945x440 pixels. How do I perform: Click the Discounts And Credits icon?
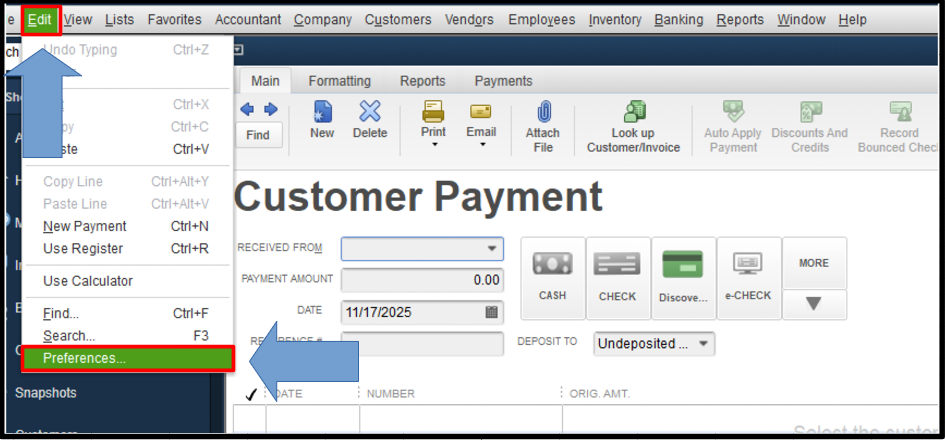809,112
